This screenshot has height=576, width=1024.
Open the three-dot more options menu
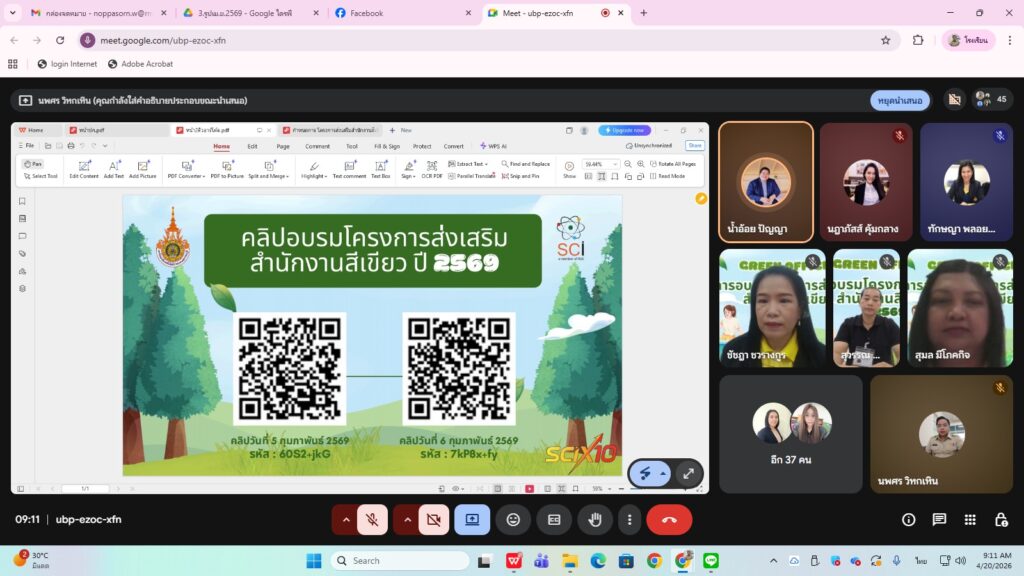[629, 520]
